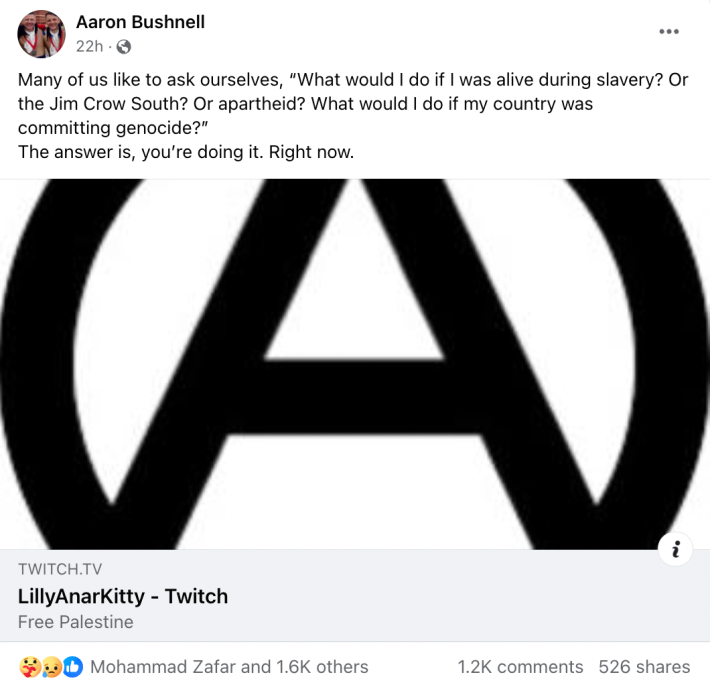Open the LillyAnarKitty - Twitch link title
Screen dimensions: 710x687
[x=123, y=596]
